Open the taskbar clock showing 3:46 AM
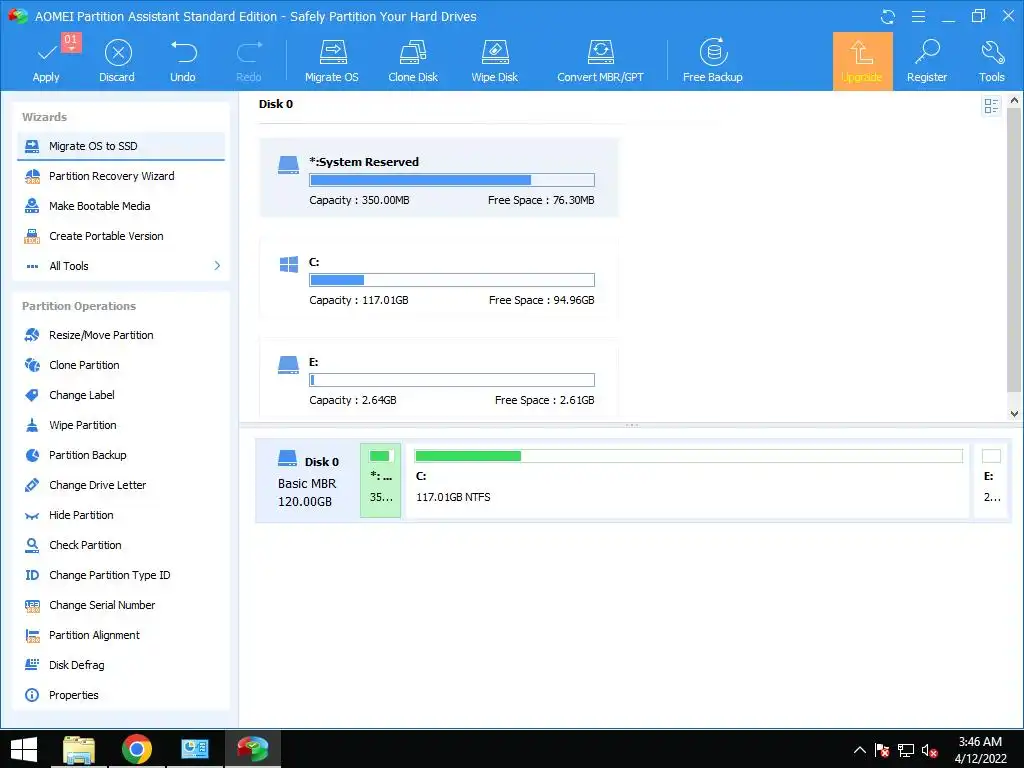This screenshot has width=1024, height=768. 980,750
